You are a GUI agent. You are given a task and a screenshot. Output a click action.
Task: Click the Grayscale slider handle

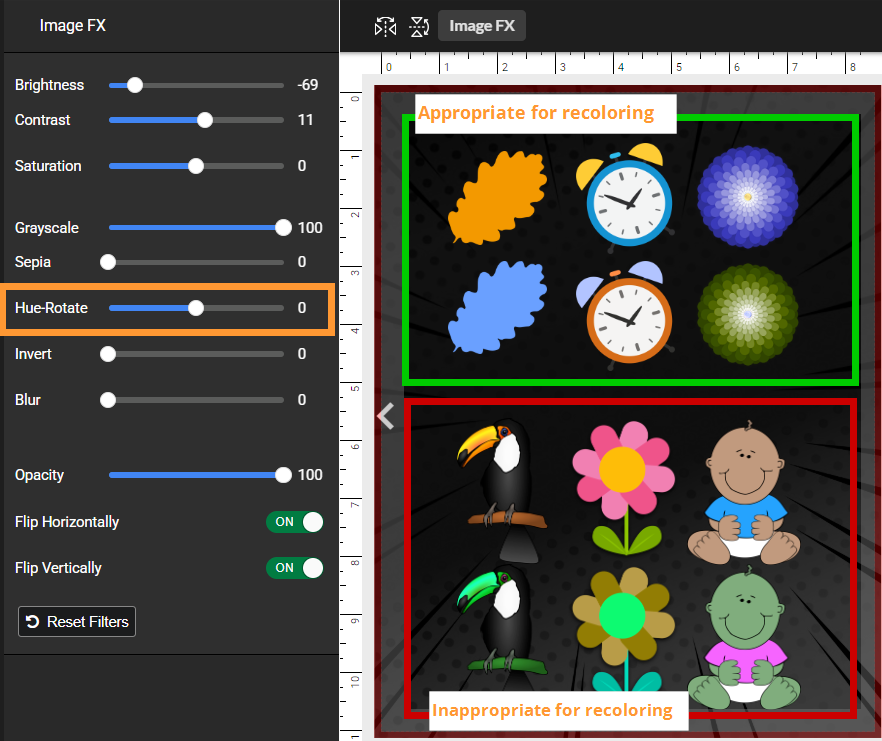click(x=283, y=228)
